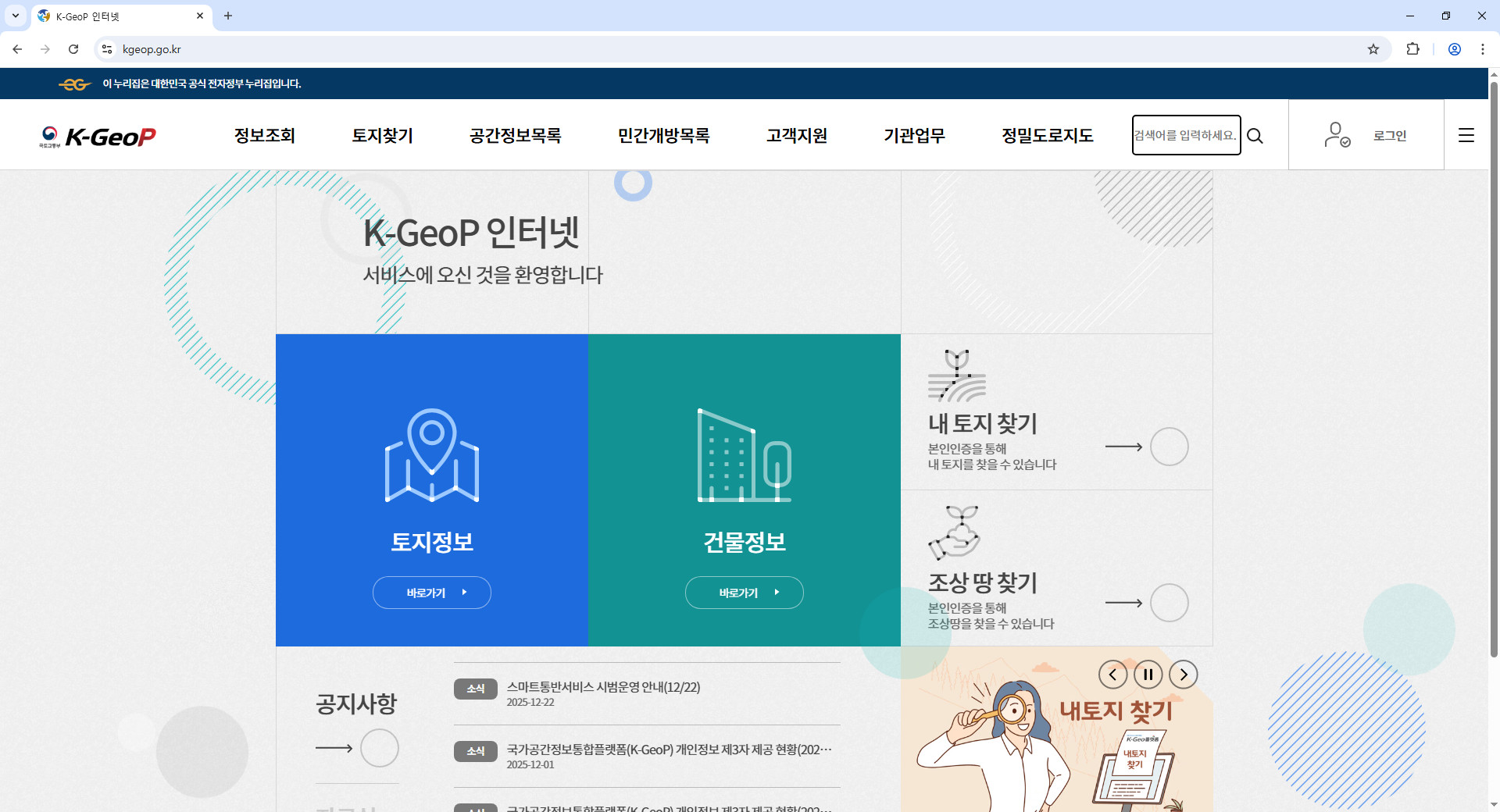This screenshot has height=812, width=1500.
Task: Click the K-GeoP site logo
Action: click(x=97, y=136)
